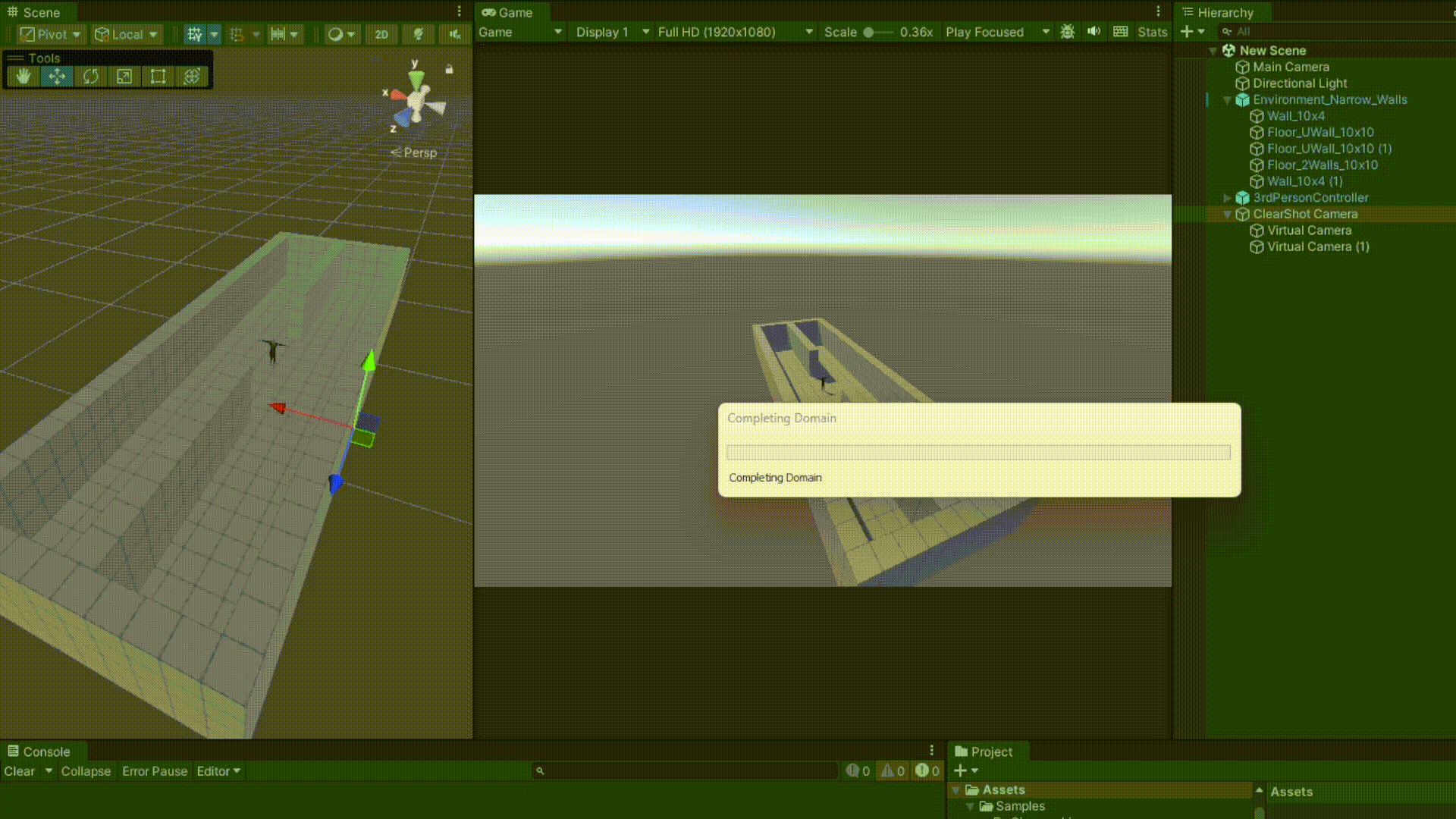Open the Pivot handle position dropdown
Image resolution: width=1456 pixels, height=819 pixels.
(50, 34)
